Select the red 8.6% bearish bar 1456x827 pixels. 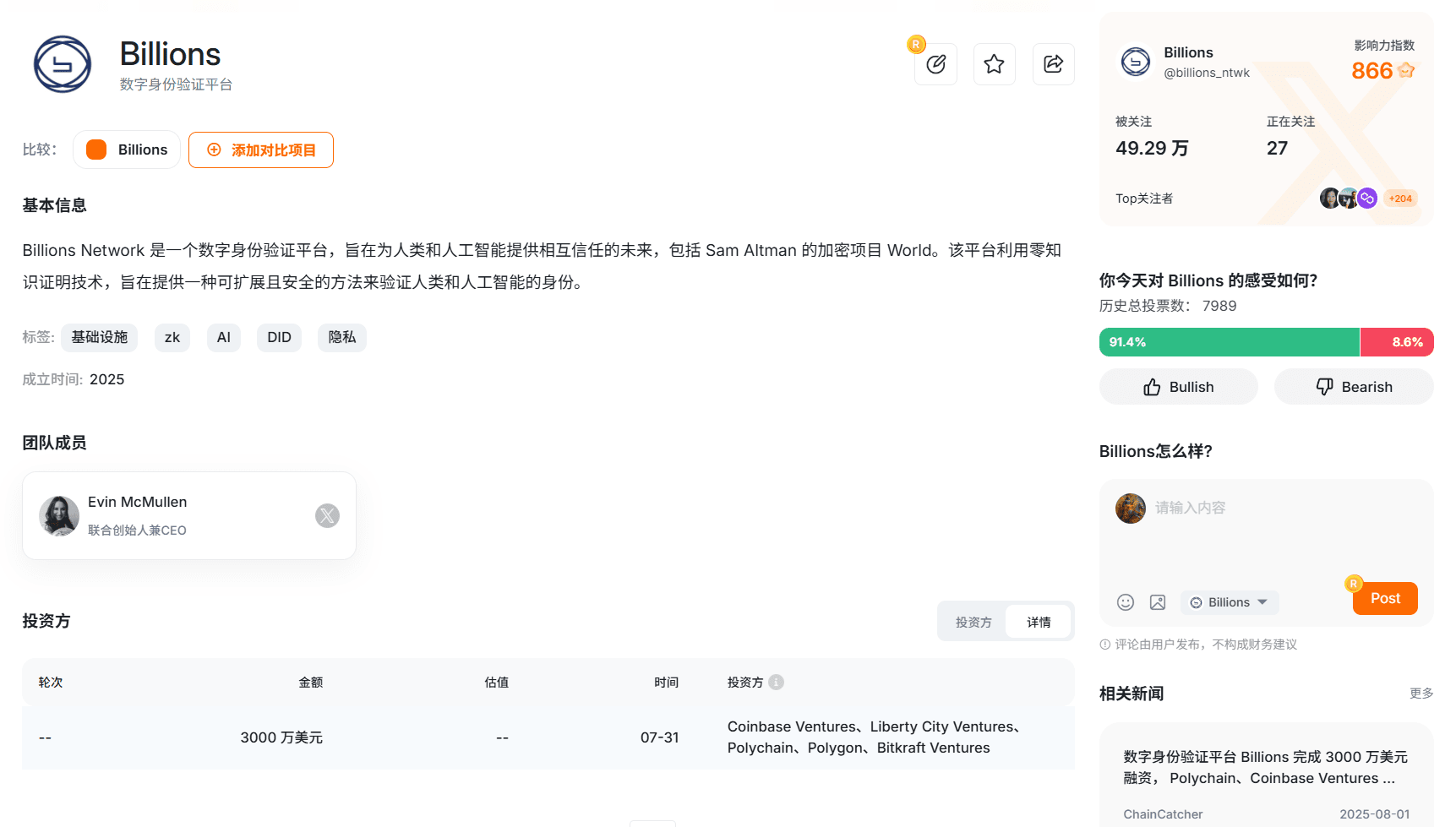click(x=1397, y=342)
